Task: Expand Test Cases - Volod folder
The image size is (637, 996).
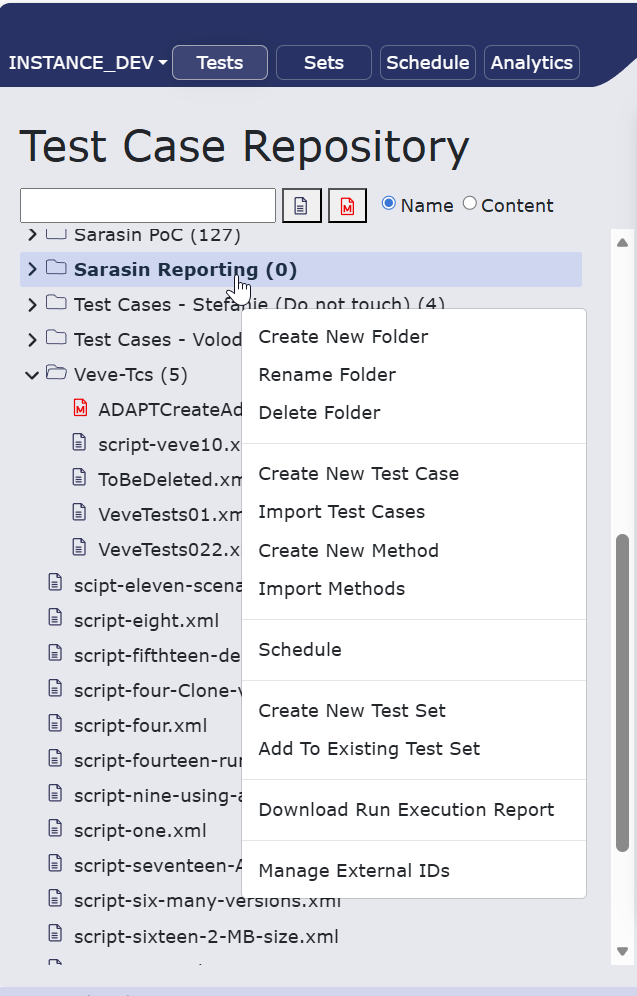Action: [x=32, y=340]
